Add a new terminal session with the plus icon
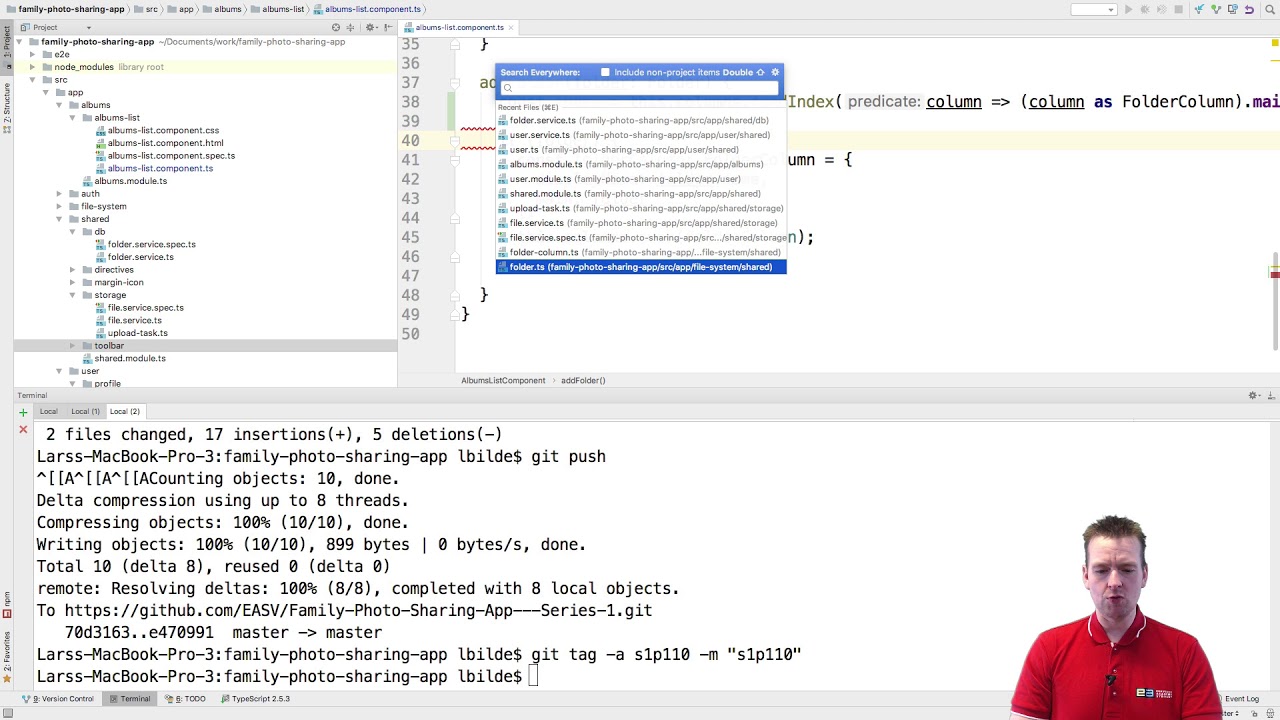The height and width of the screenshot is (720, 1280). (x=23, y=412)
